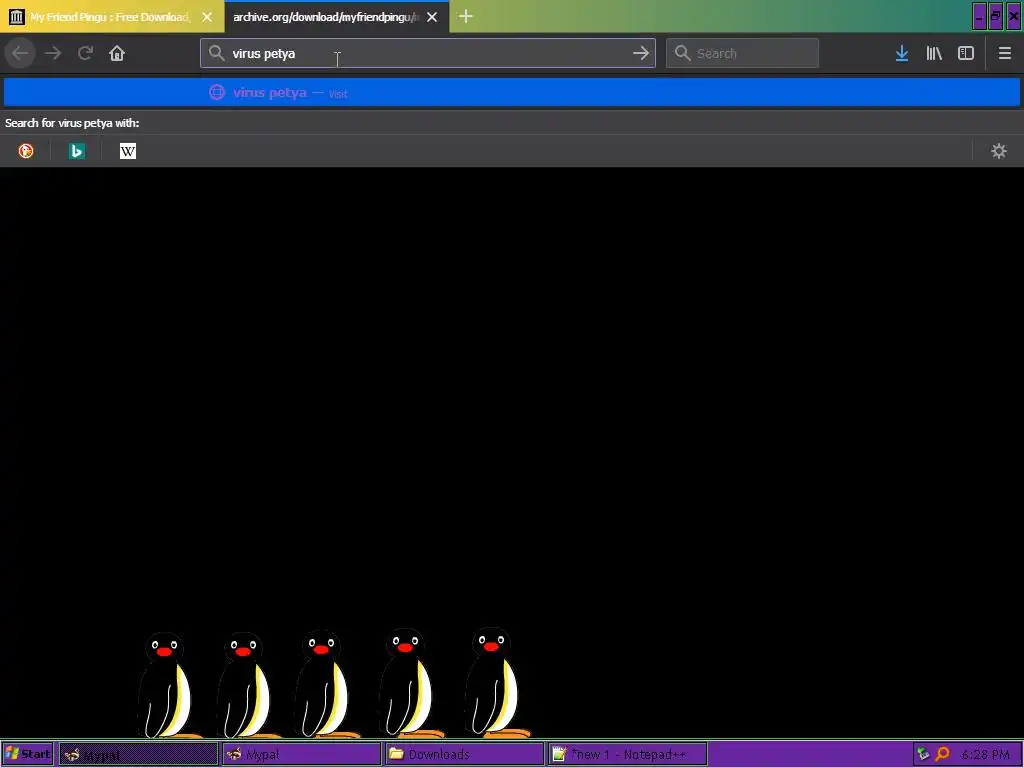Viewport: 1024px width, 768px height.
Task: Open the Downloads panel arrow icon
Action: [902, 53]
